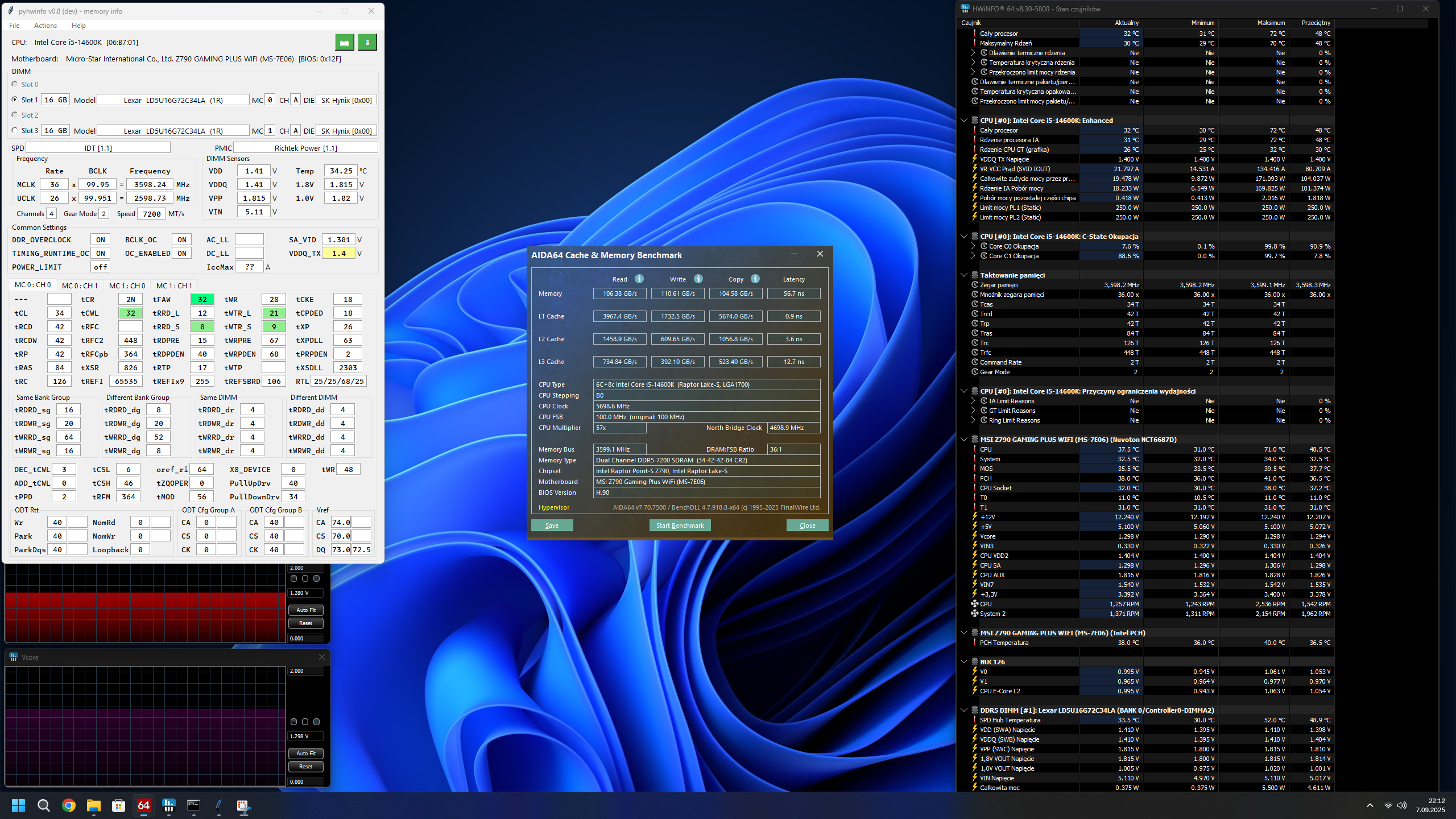Collapse the Taktowanie pamięci sensor group
The image size is (1456, 819).
(964, 275)
